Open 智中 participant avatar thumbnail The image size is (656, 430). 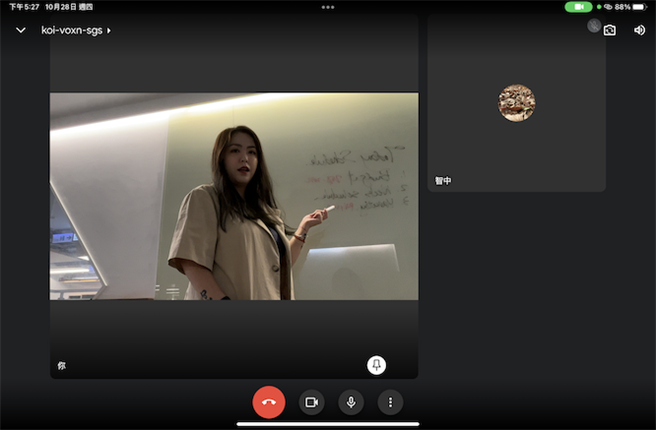516,103
